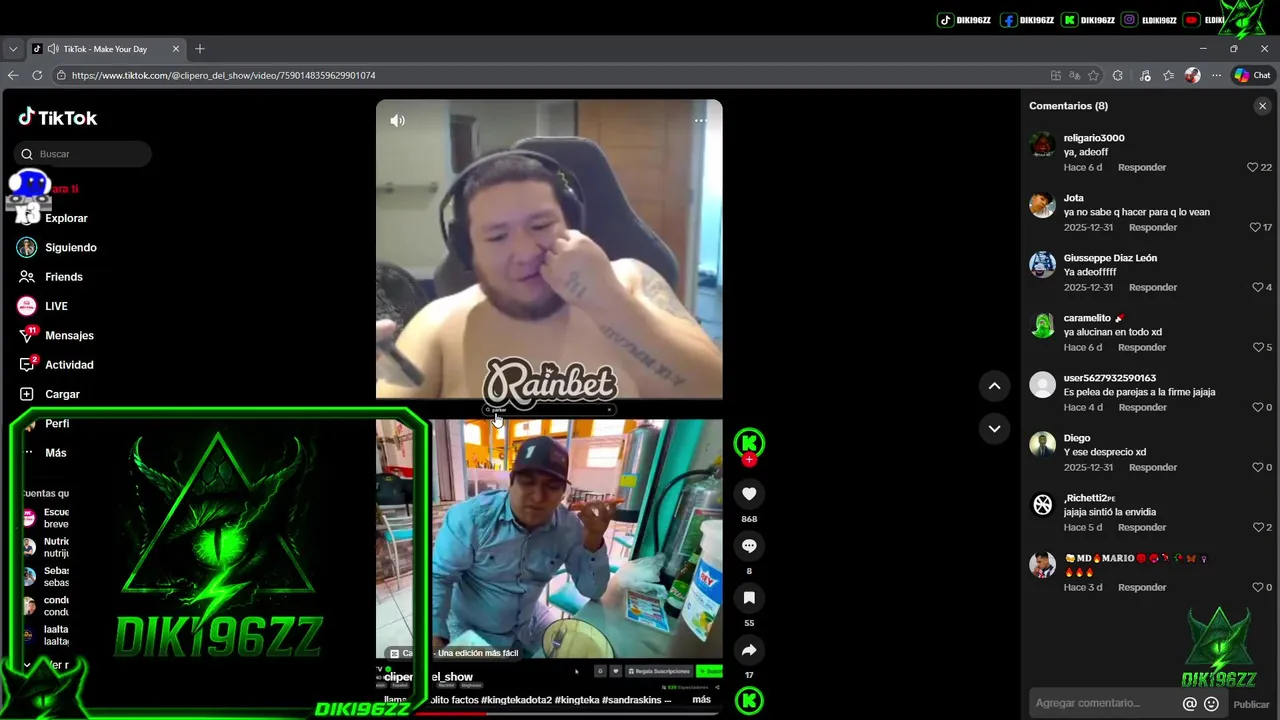Like Diego's comment
This screenshot has width=1280, height=720.
(x=1258, y=467)
